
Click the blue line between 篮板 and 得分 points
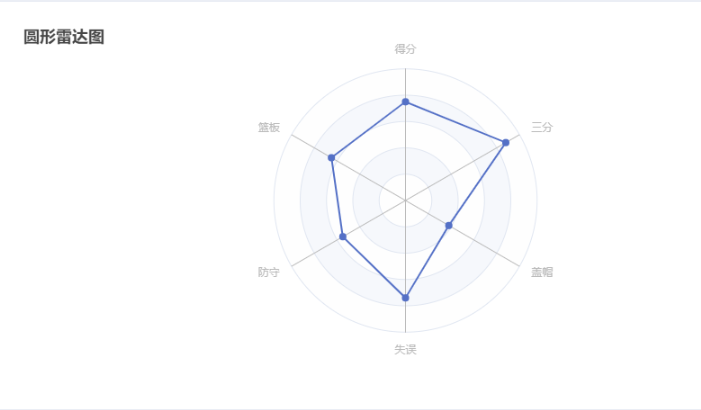[368, 130]
